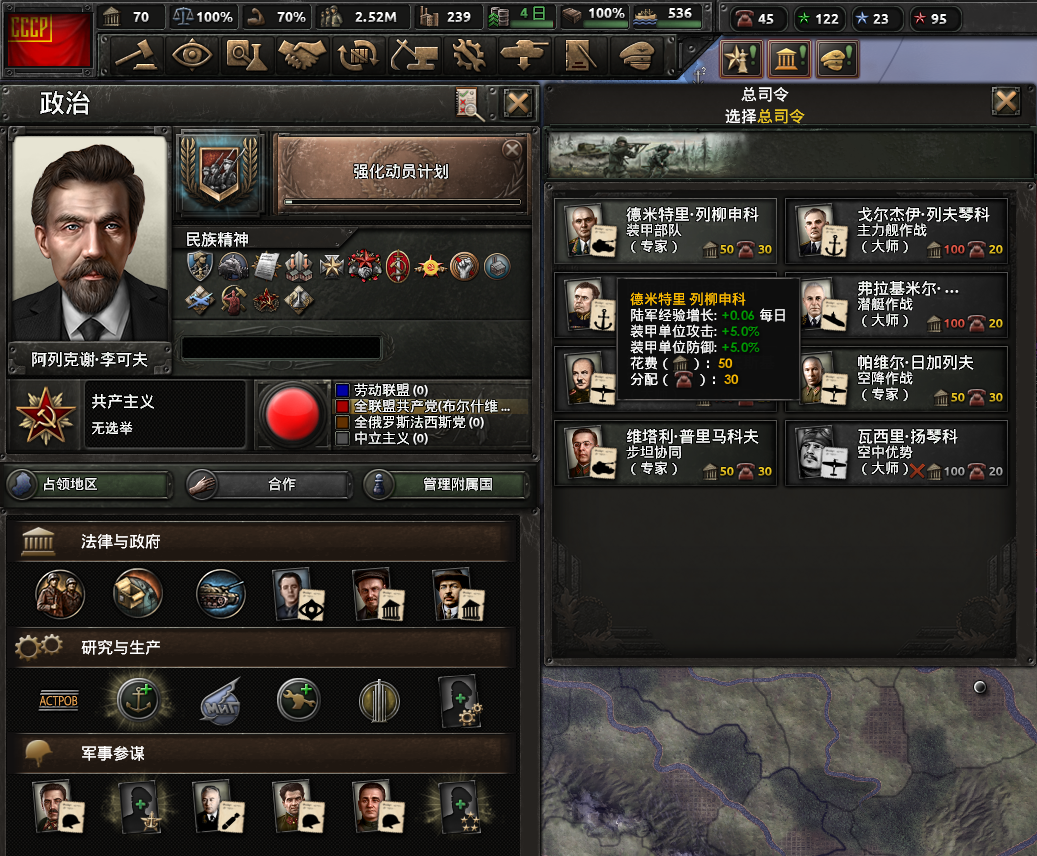Cancel the 强化动员计划 national focus

point(511,150)
